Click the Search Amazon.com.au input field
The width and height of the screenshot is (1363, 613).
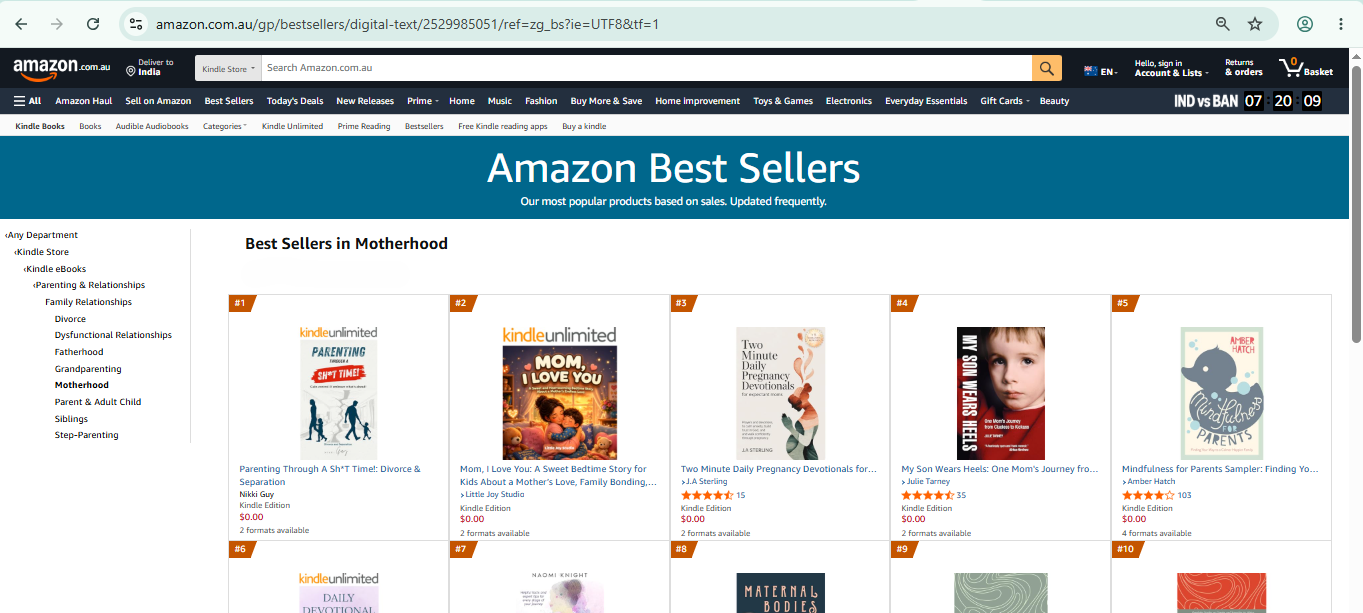pos(646,68)
